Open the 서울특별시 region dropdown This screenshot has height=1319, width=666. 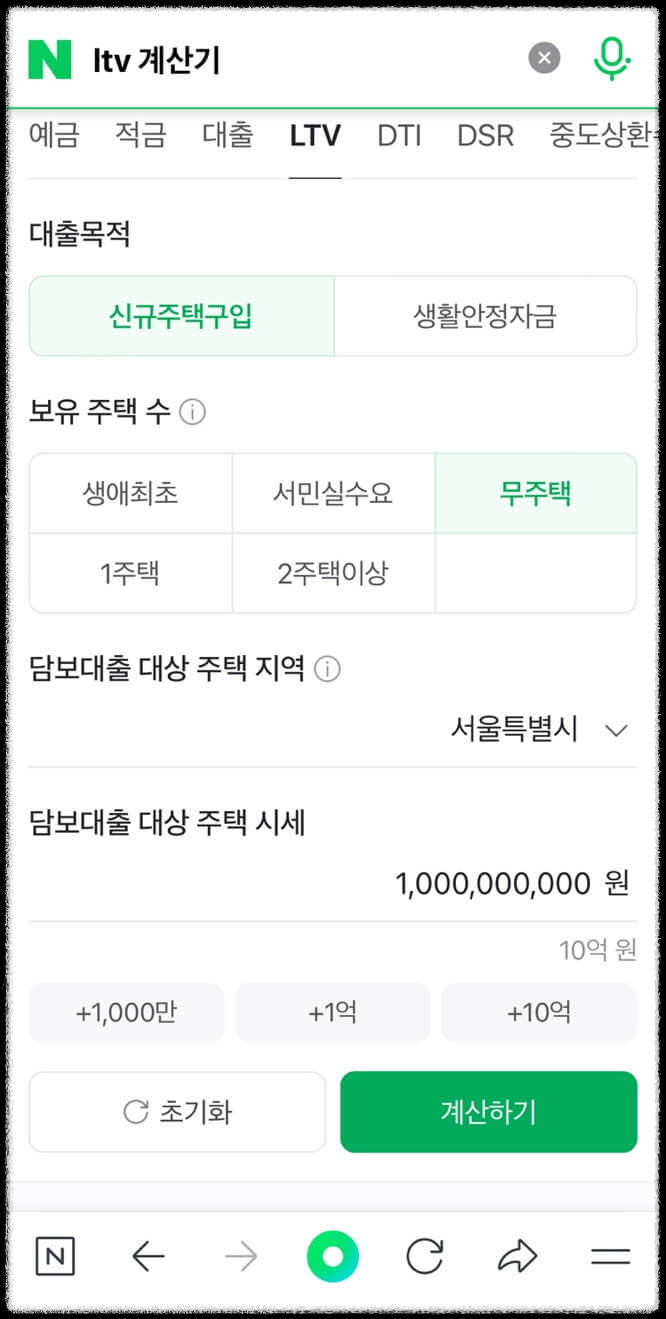pos(531,730)
